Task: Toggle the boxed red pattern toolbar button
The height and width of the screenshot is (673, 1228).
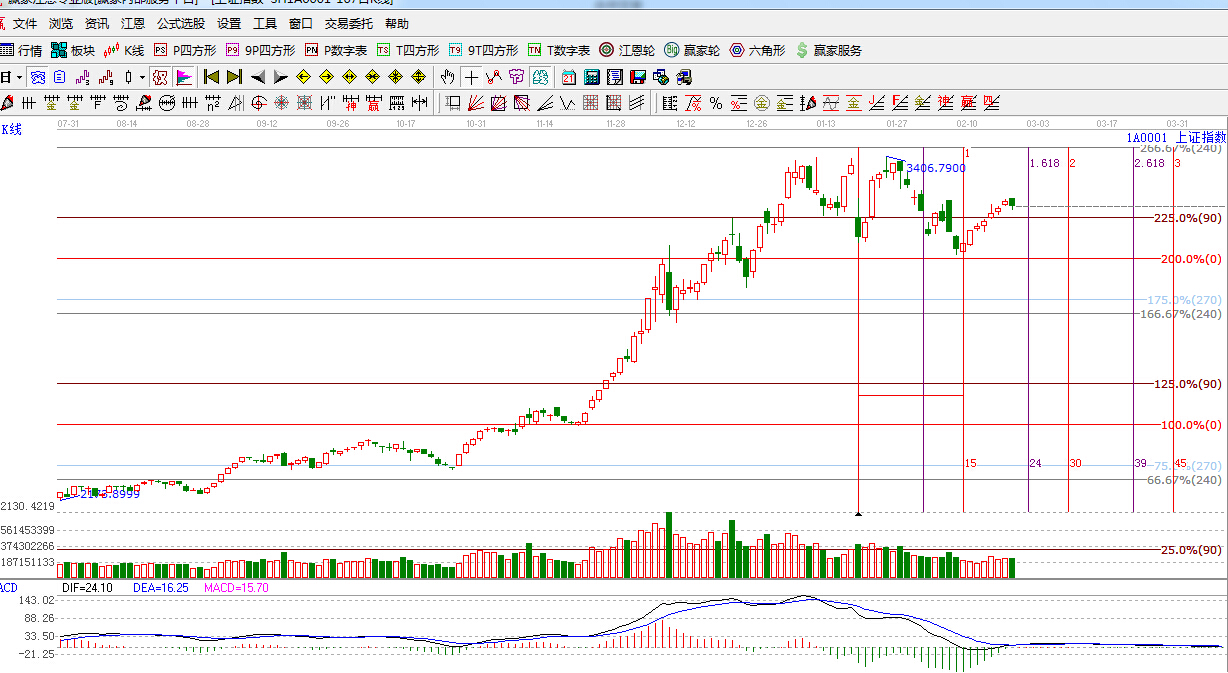Action: (160, 77)
